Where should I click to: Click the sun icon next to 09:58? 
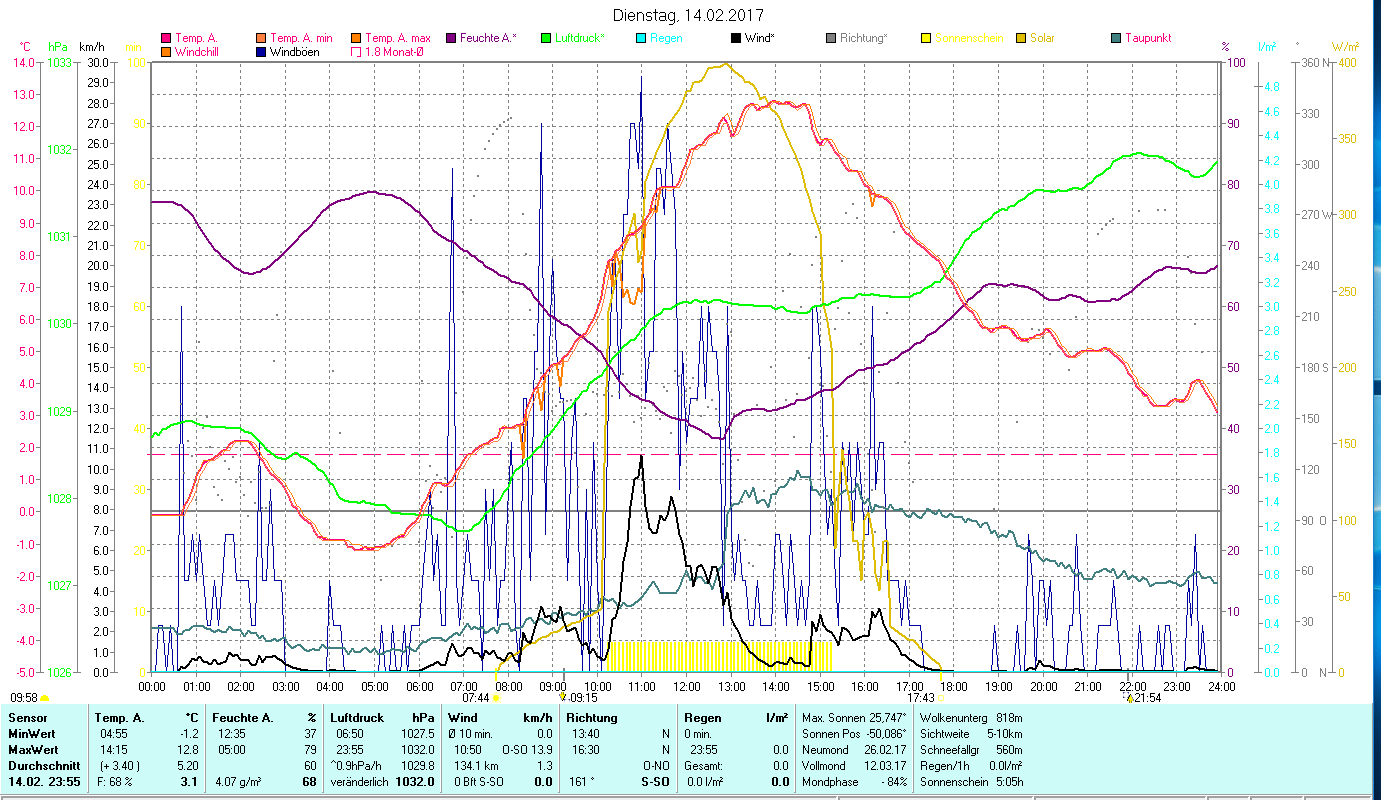click(x=44, y=698)
